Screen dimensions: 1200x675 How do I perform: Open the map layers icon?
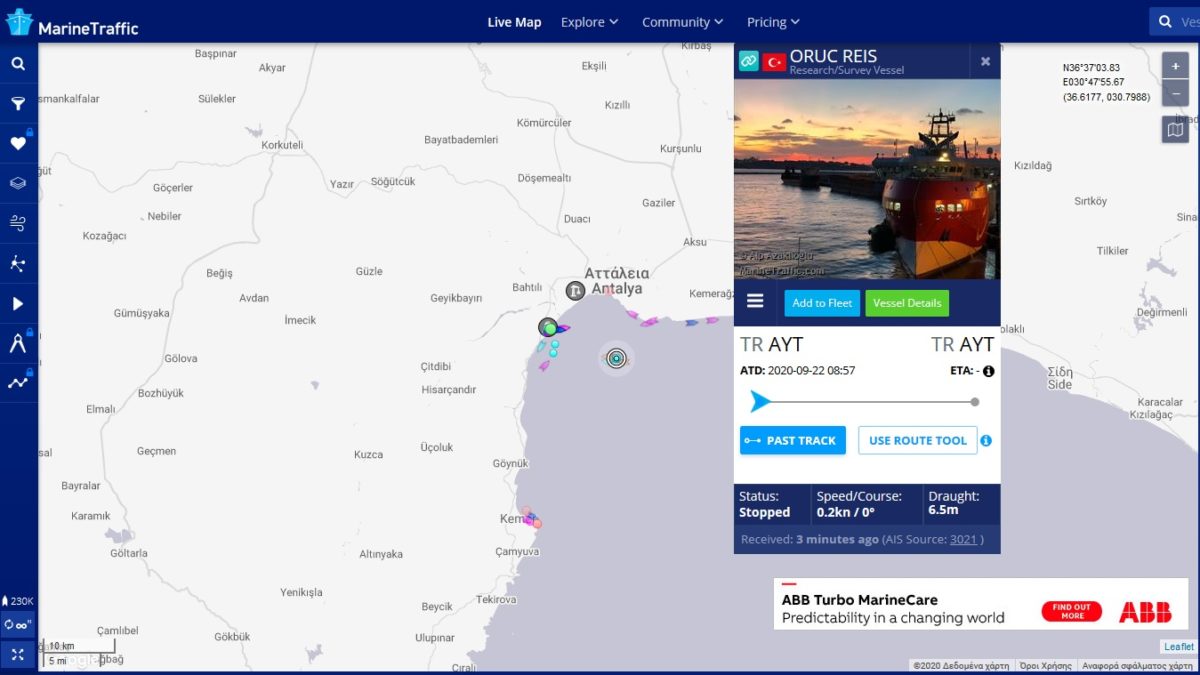(18, 183)
